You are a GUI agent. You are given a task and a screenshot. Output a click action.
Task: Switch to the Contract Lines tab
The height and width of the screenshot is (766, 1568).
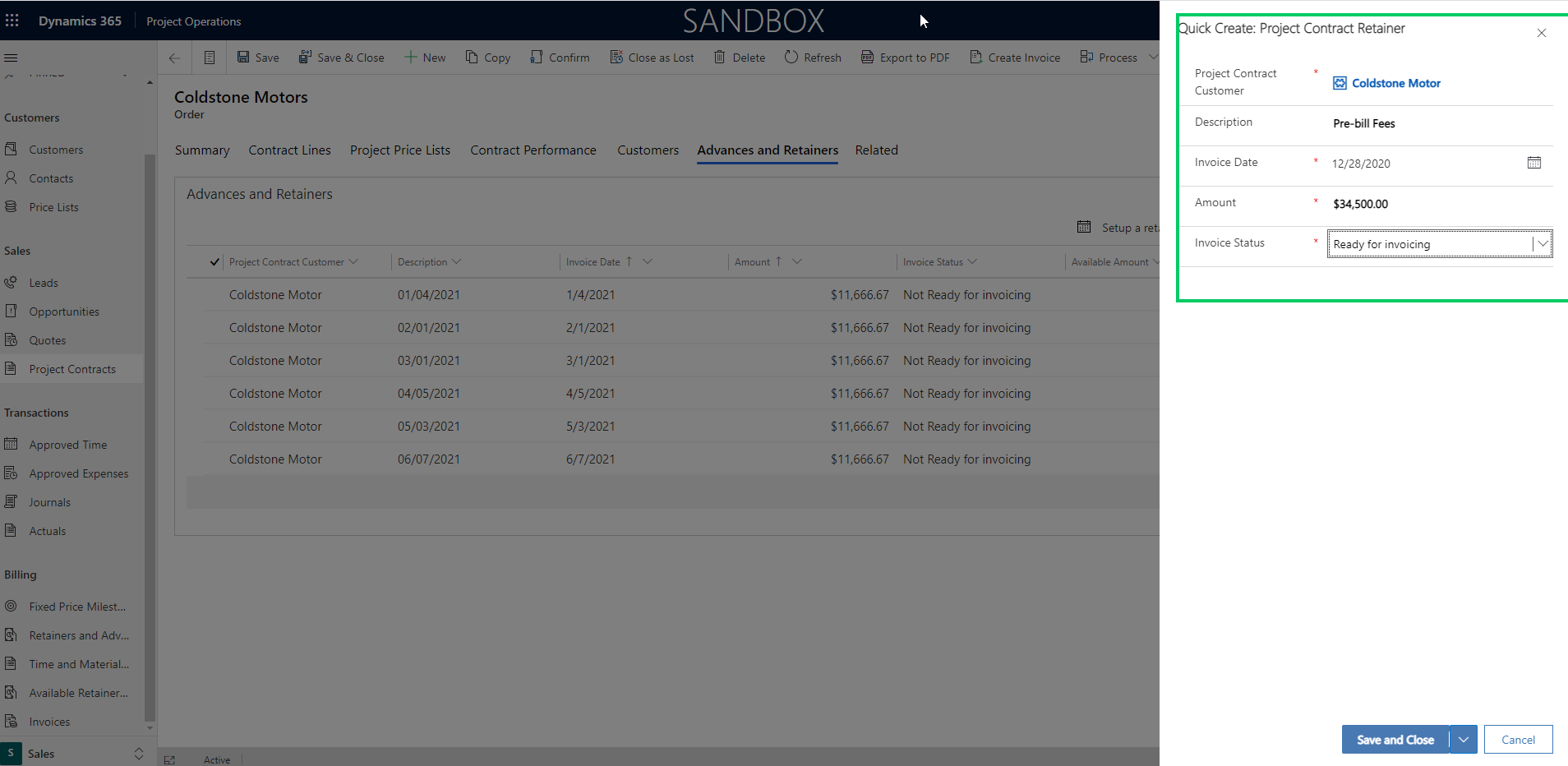(x=289, y=150)
